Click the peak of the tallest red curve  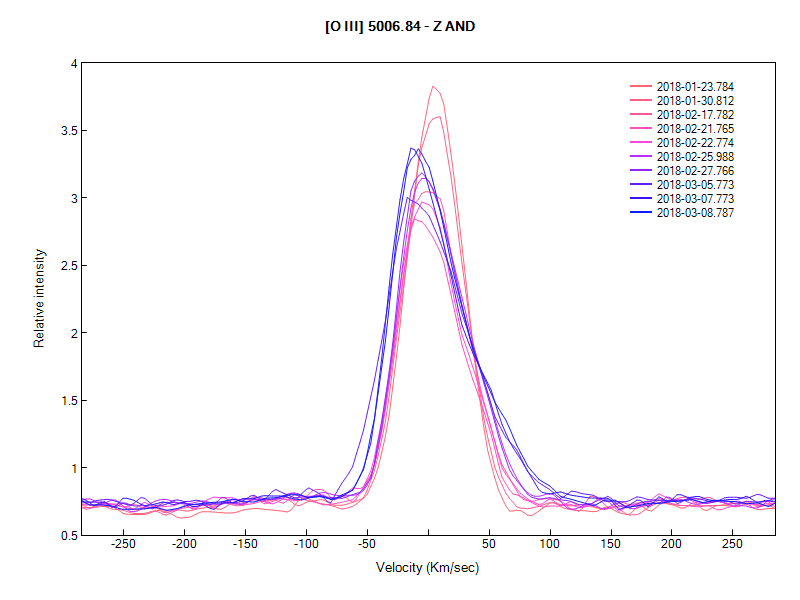tap(433, 87)
